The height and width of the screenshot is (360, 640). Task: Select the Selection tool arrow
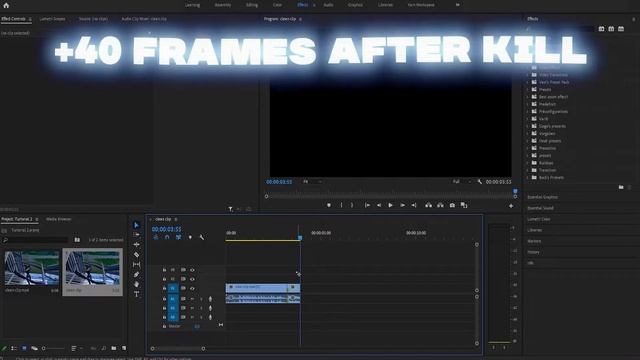(136, 225)
